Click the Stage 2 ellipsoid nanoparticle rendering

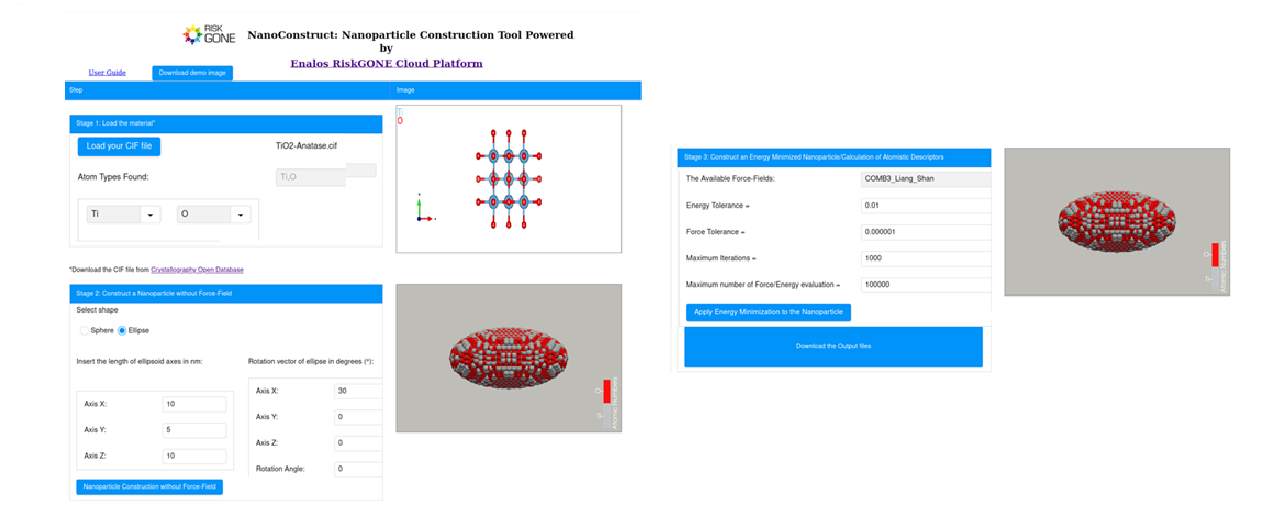(508, 355)
